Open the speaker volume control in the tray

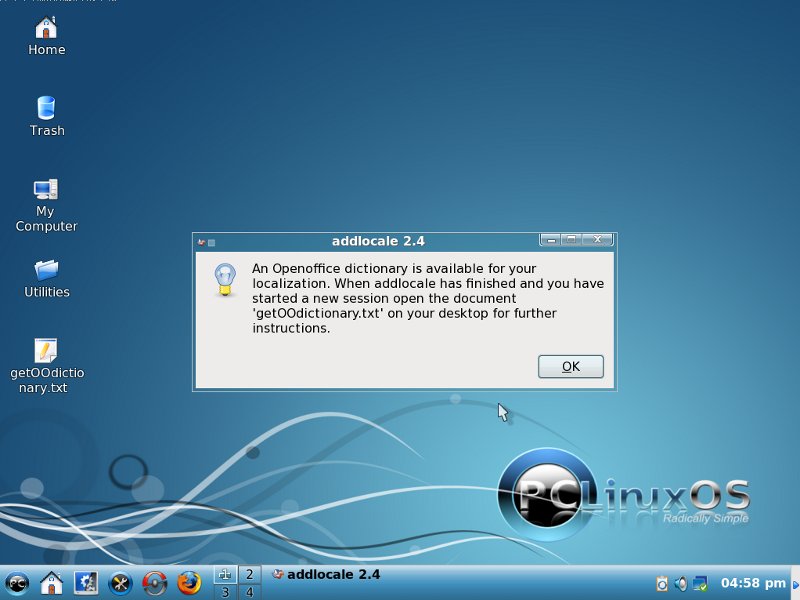click(681, 583)
